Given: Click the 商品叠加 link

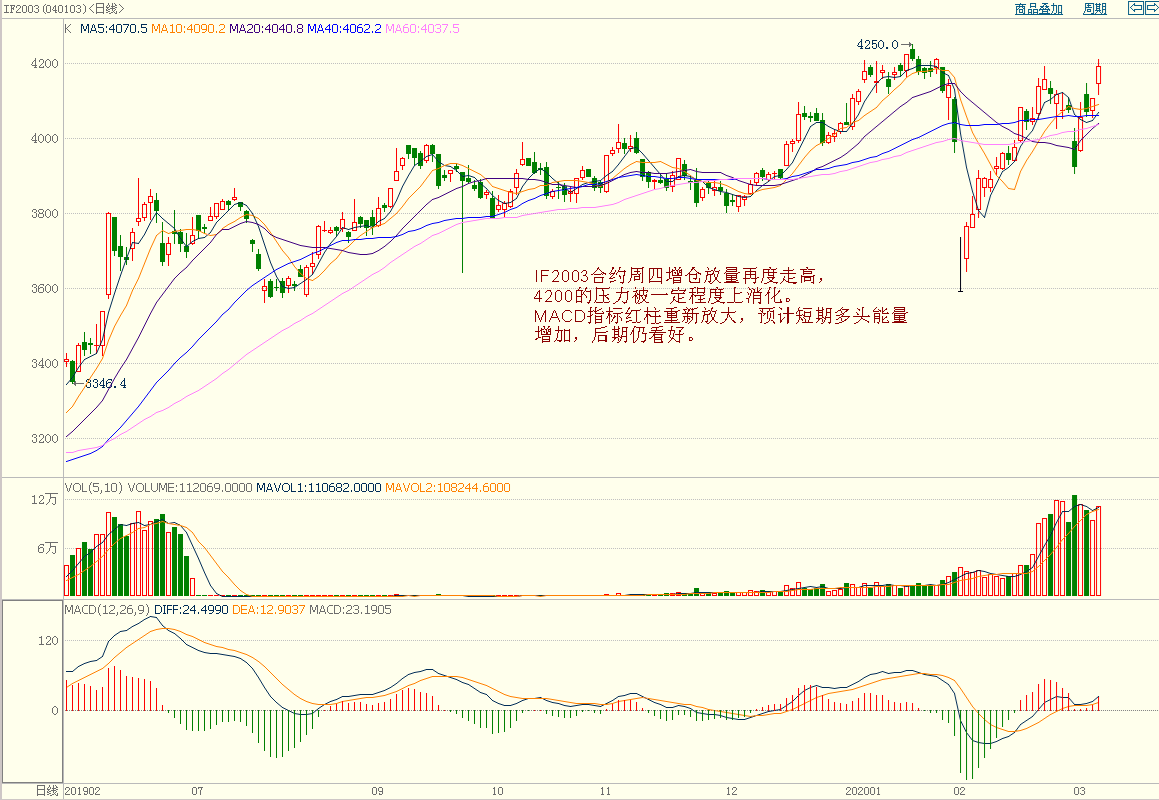Looking at the screenshot, I should [1038, 9].
